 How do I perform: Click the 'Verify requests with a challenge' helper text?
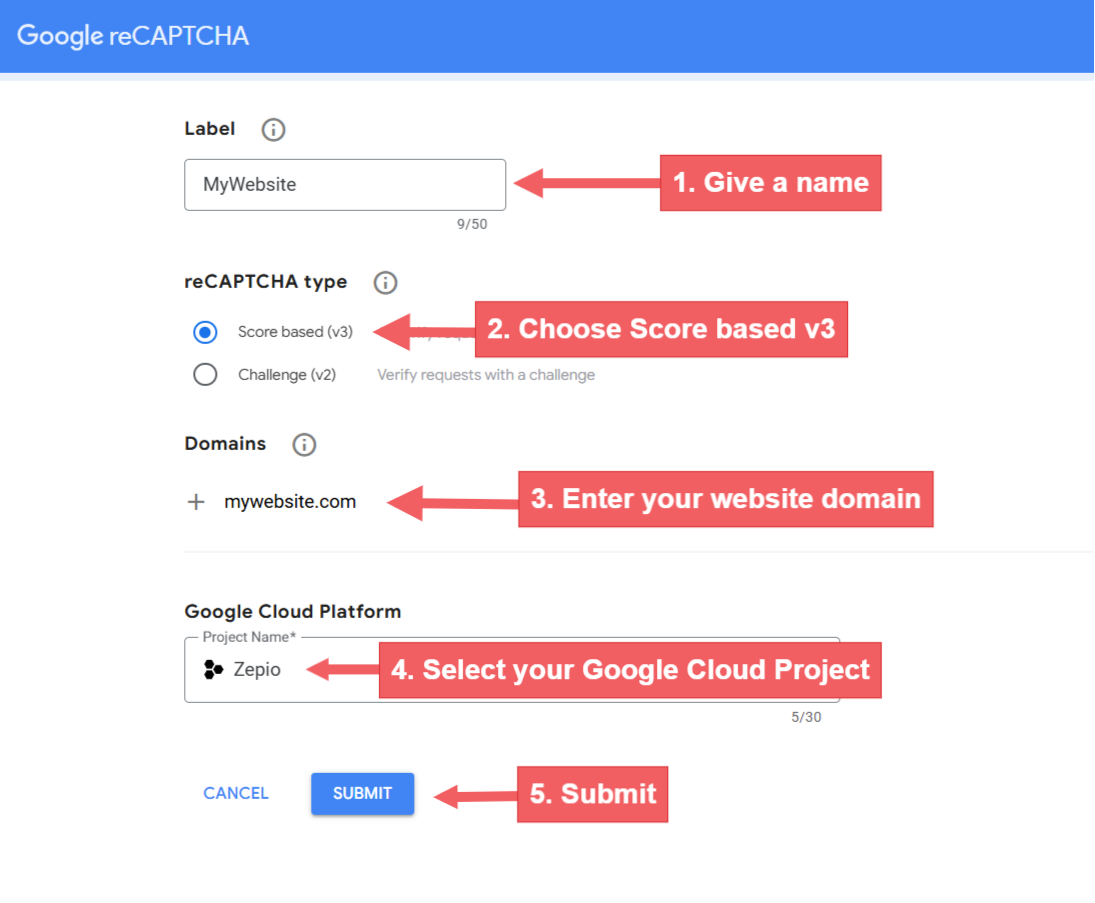pos(485,374)
